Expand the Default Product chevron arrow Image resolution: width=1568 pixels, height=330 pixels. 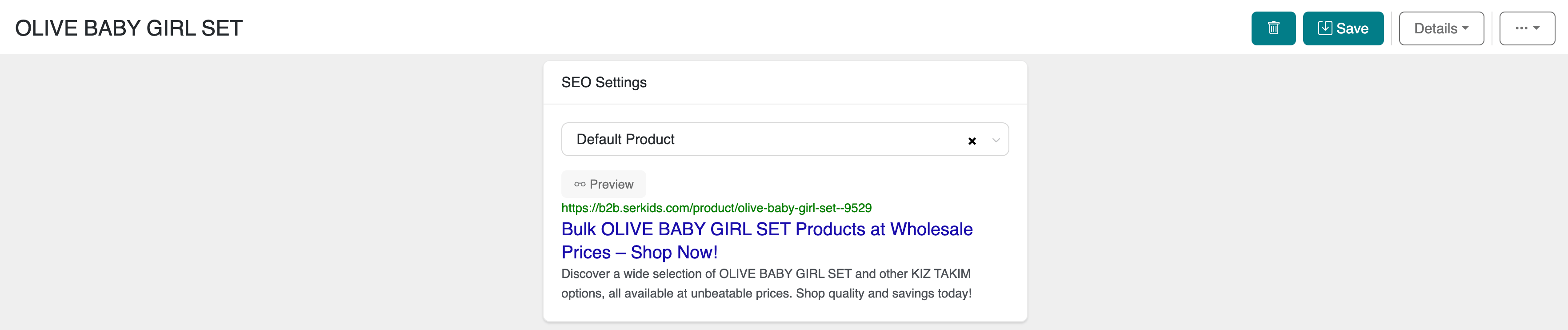[996, 140]
